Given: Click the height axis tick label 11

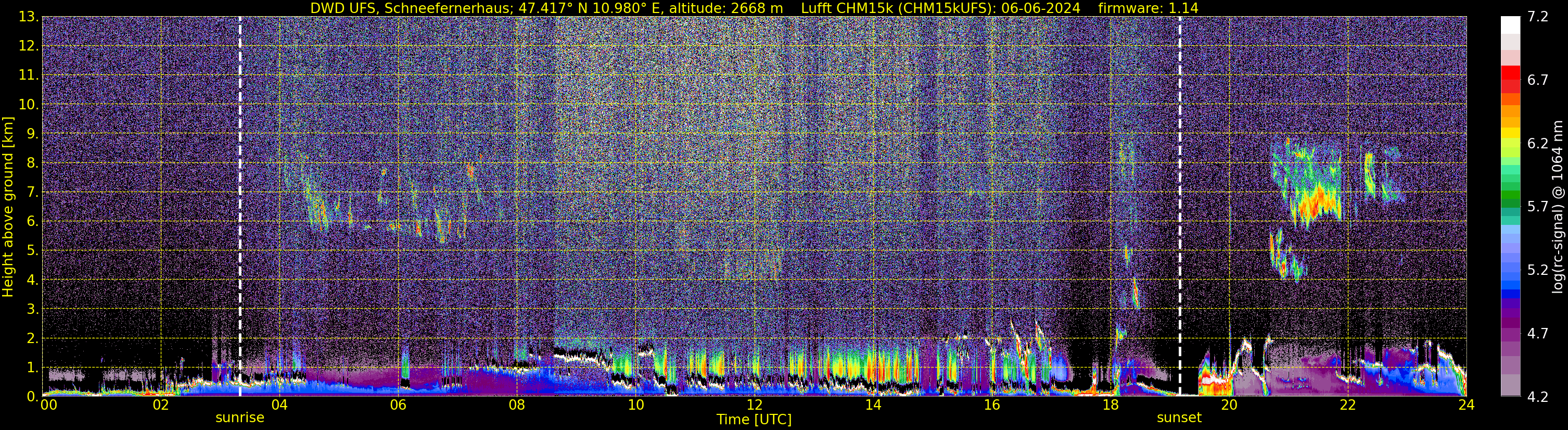Looking at the screenshot, I should [28, 75].
